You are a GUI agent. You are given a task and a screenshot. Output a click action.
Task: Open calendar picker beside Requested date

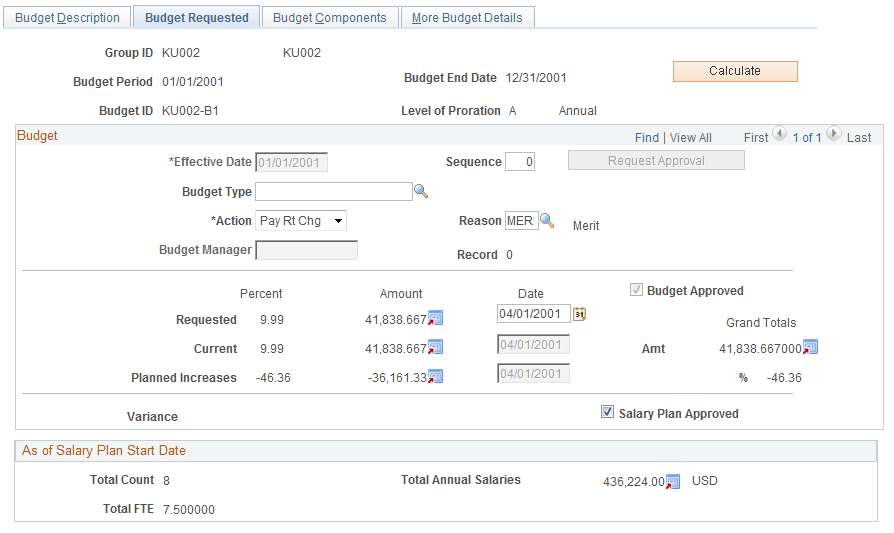tap(579, 314)
